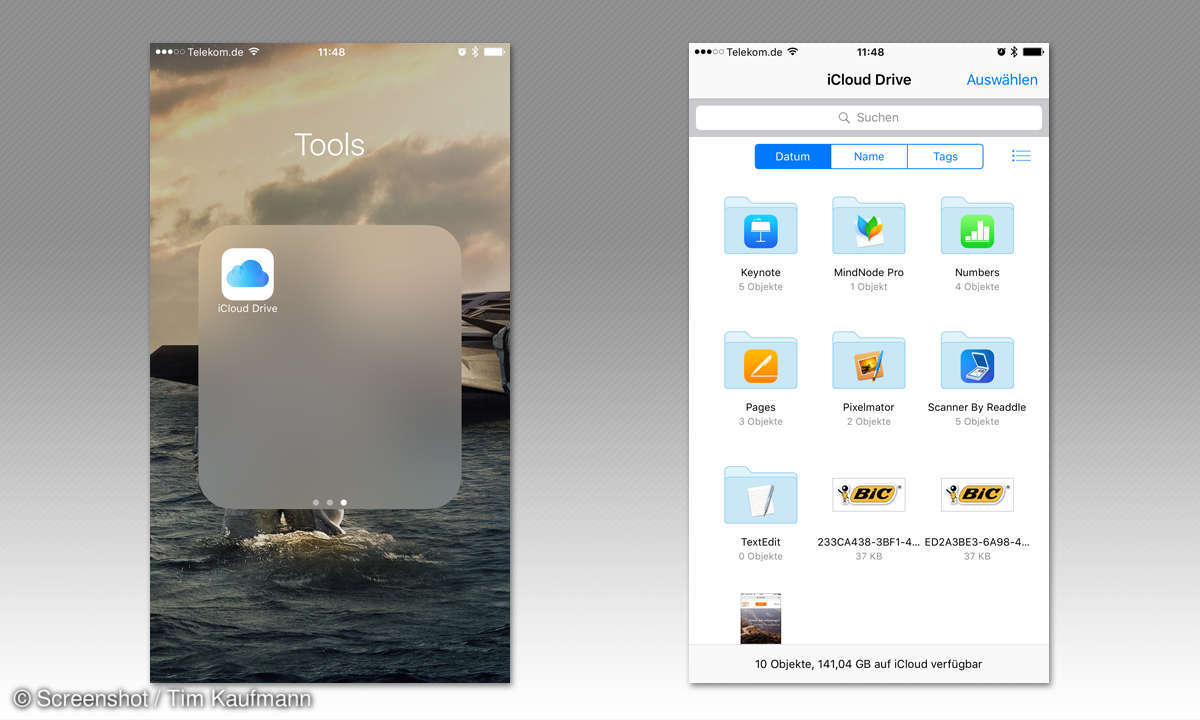Tap the iCloud Drive title in the navigation bar
The height and width of the screenshot is (720, 1200).
[x=869, y=80]
